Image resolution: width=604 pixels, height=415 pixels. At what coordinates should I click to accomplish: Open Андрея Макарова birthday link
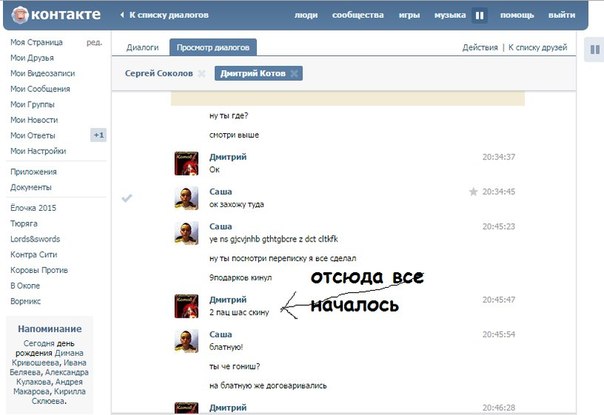click(x=48, y=386)
